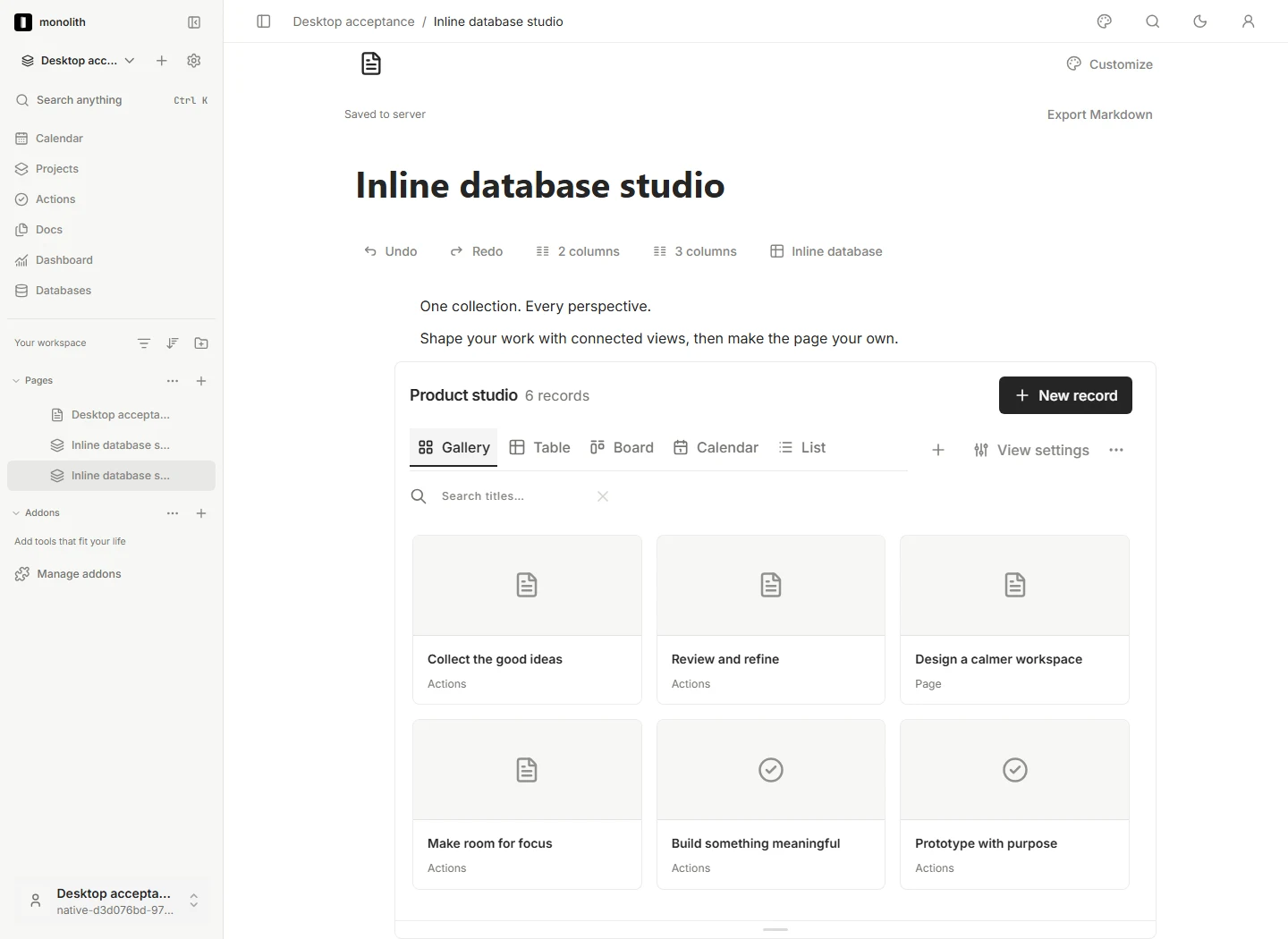Viewport: 1288px width, 939px height.
Task: Collapse the Pages section
Action: (16, 381)
